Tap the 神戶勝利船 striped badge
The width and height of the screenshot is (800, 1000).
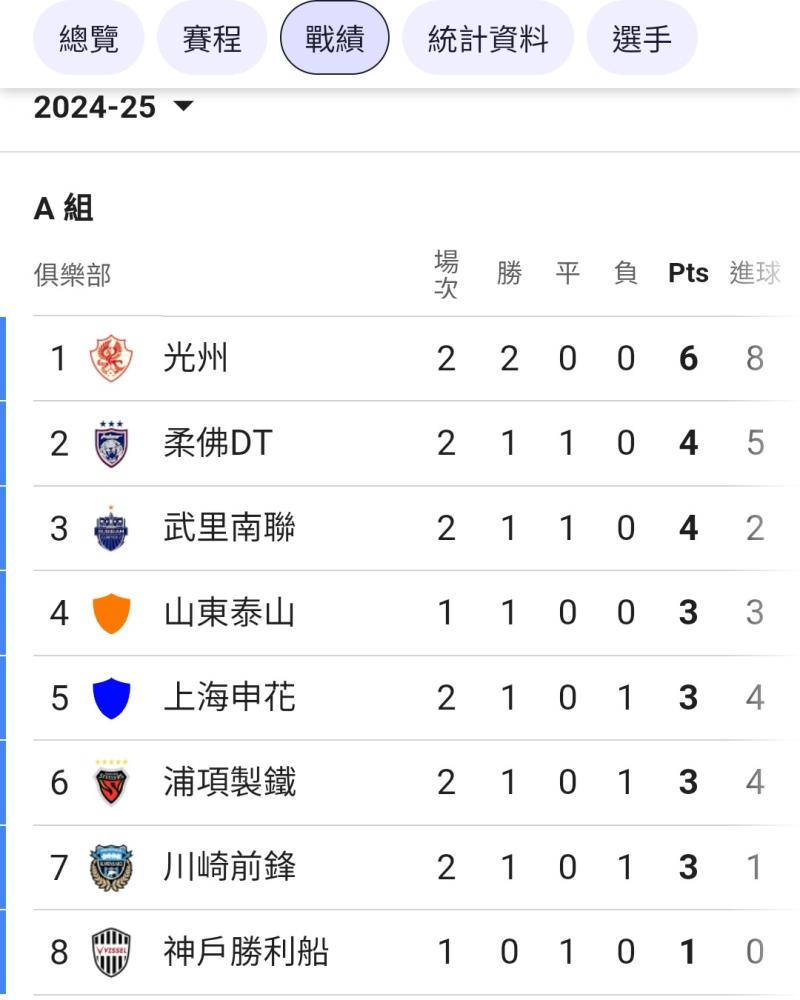111,952
